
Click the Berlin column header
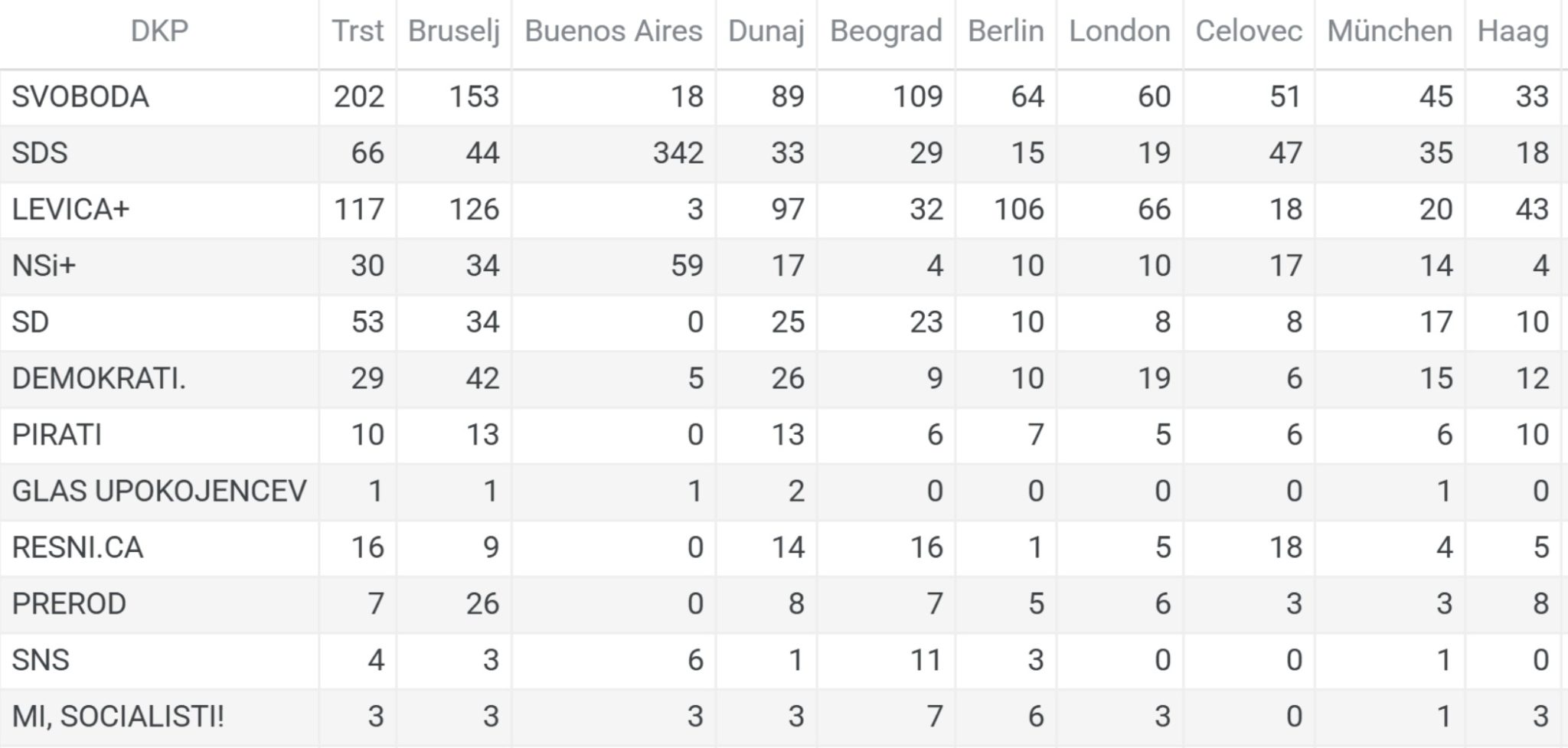click(x=1005, y=31)
